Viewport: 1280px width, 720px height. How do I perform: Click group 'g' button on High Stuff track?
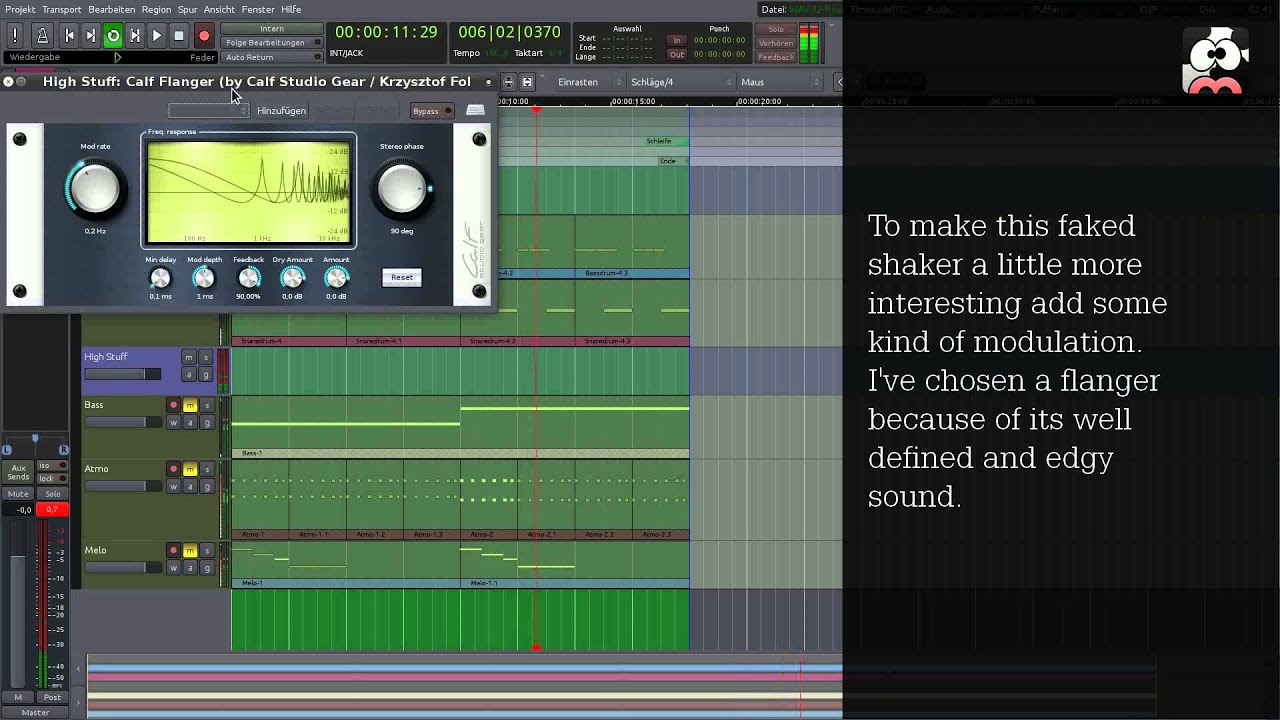(x=206, y=375)
